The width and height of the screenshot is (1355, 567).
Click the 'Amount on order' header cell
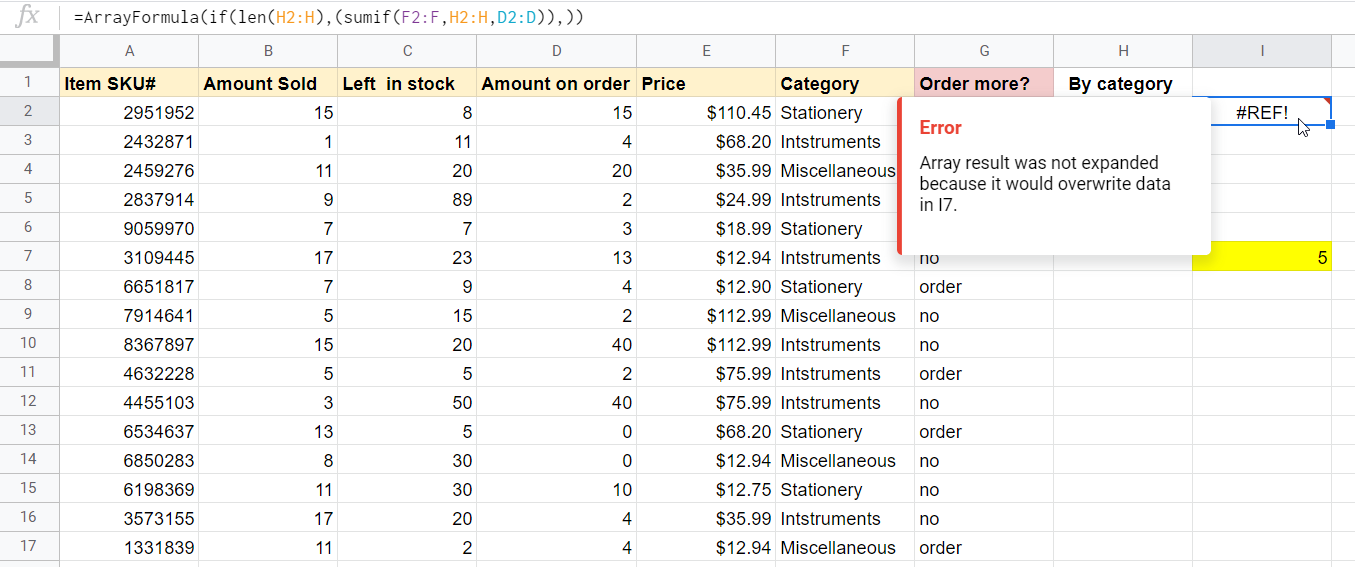pyautogui.click(x=556, y=83)
